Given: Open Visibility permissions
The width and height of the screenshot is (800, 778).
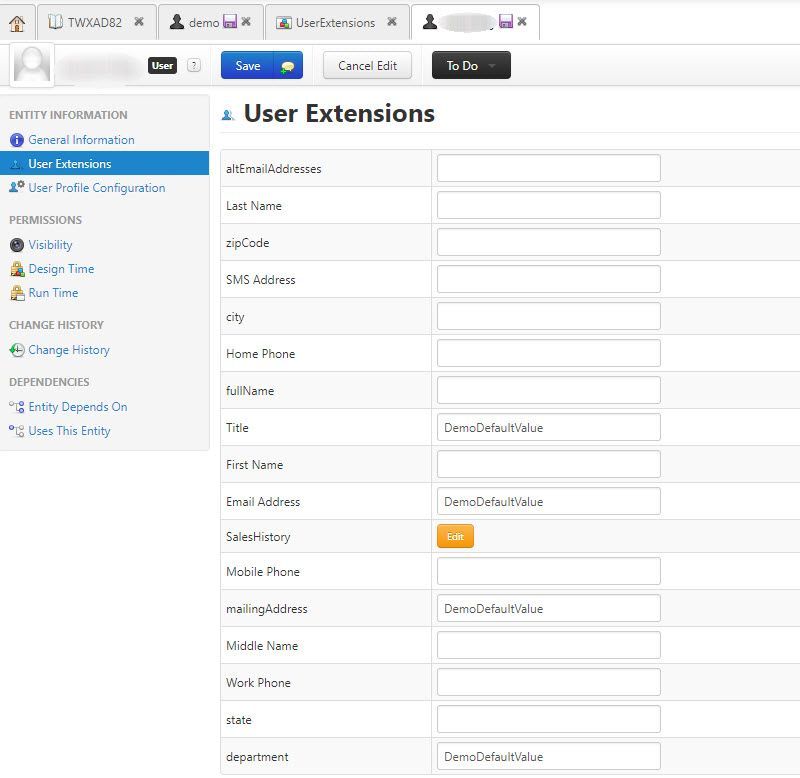Looking at the screenshot, I should (51, 245).
